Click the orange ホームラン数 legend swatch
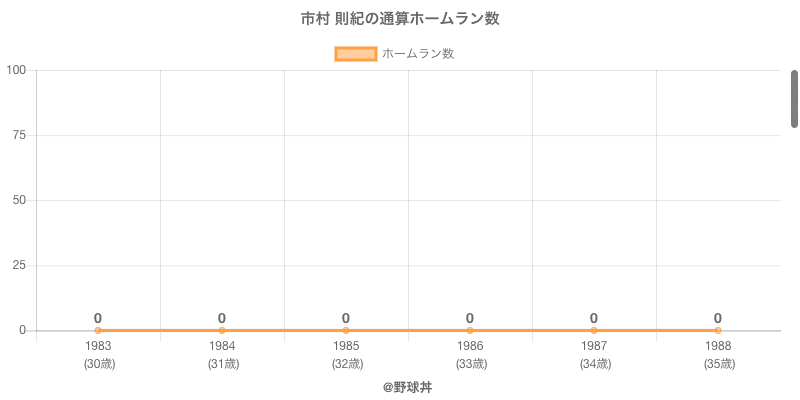800x400 pixels. tap(355, 54)
